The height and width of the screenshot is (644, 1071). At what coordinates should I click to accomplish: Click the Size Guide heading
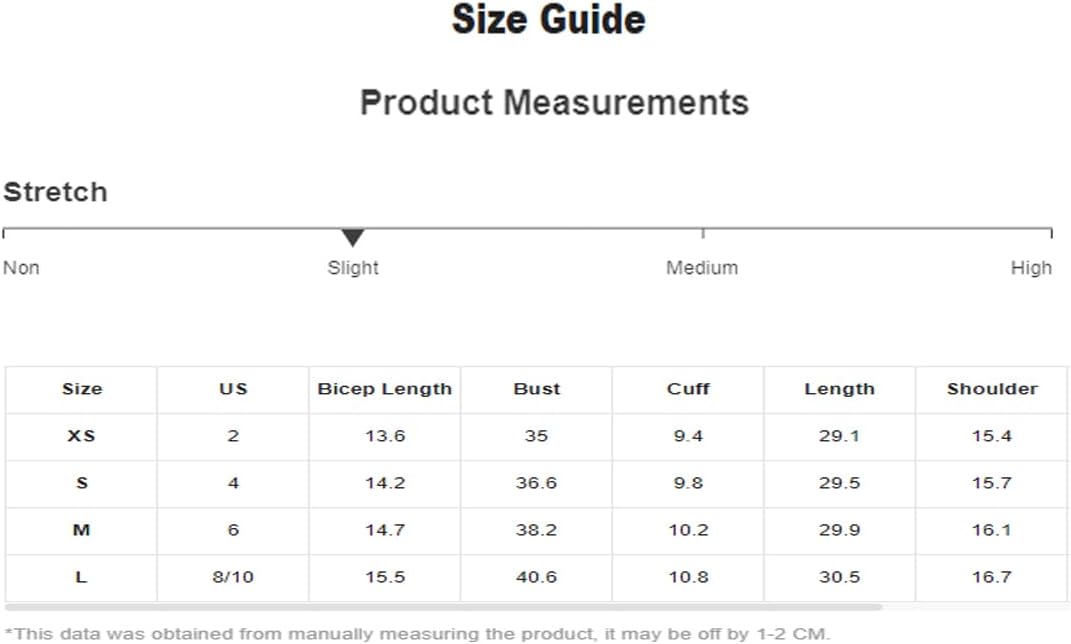click(x=548, y=19)
